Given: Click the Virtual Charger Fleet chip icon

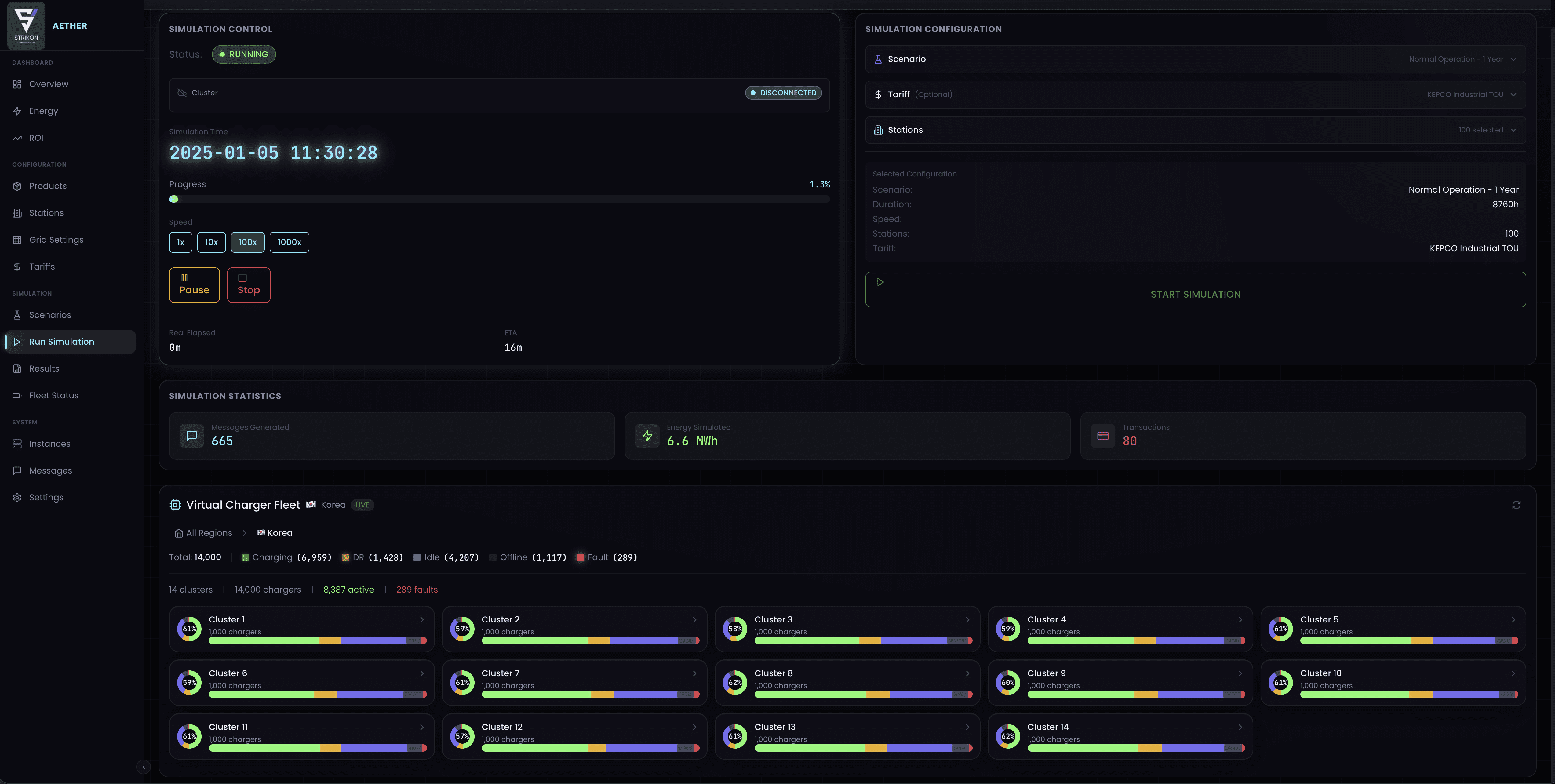Looking at the screenshot, I should click(175, 505).
